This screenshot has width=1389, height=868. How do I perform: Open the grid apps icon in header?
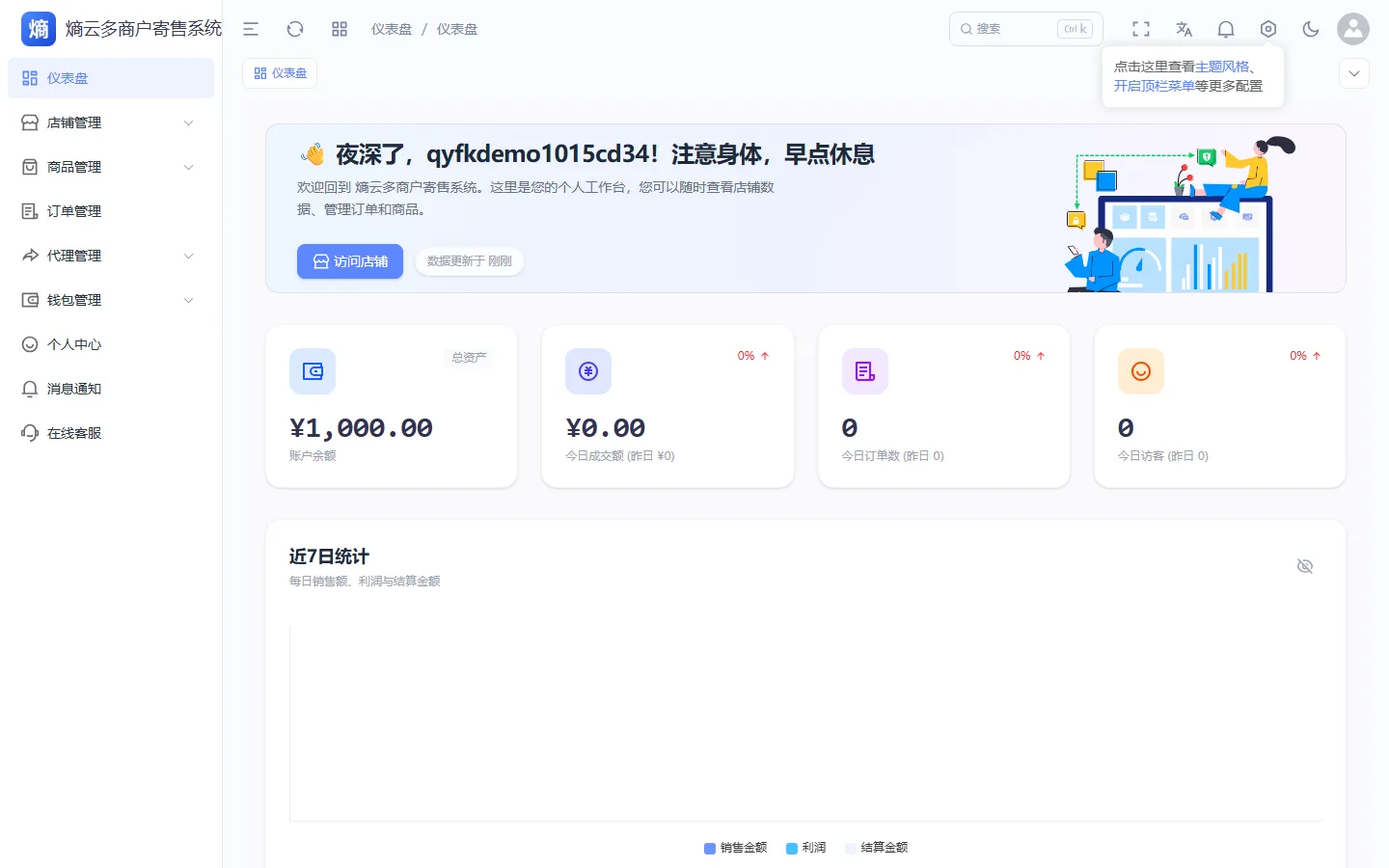click(x=340, y=29)
